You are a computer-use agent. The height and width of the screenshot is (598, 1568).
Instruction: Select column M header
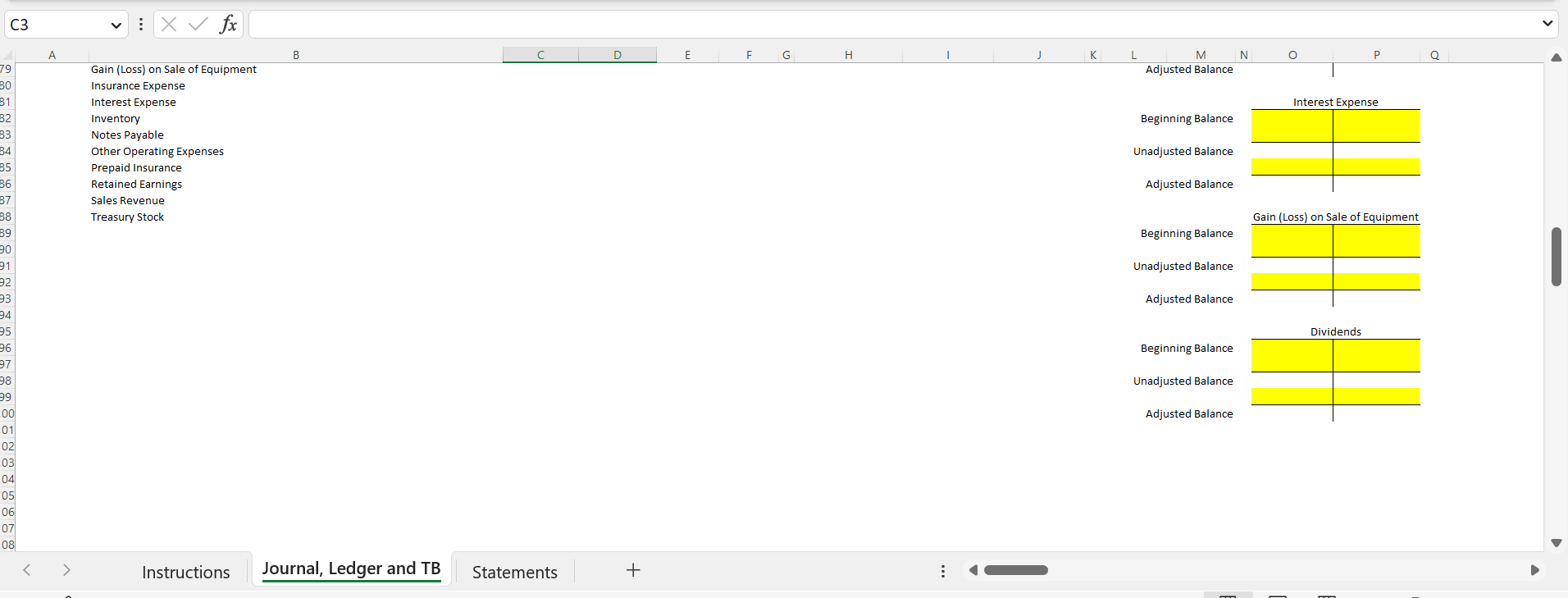pyautogui.click(x=1201, y=55)
